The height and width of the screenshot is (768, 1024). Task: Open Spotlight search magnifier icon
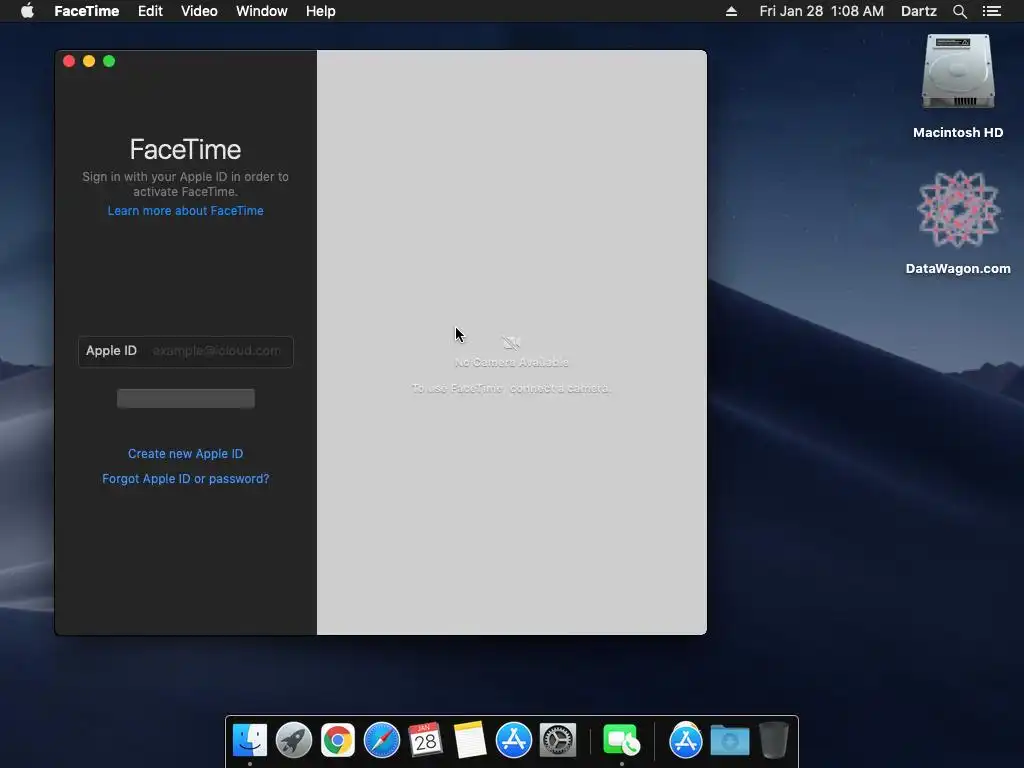coord(959,11)
